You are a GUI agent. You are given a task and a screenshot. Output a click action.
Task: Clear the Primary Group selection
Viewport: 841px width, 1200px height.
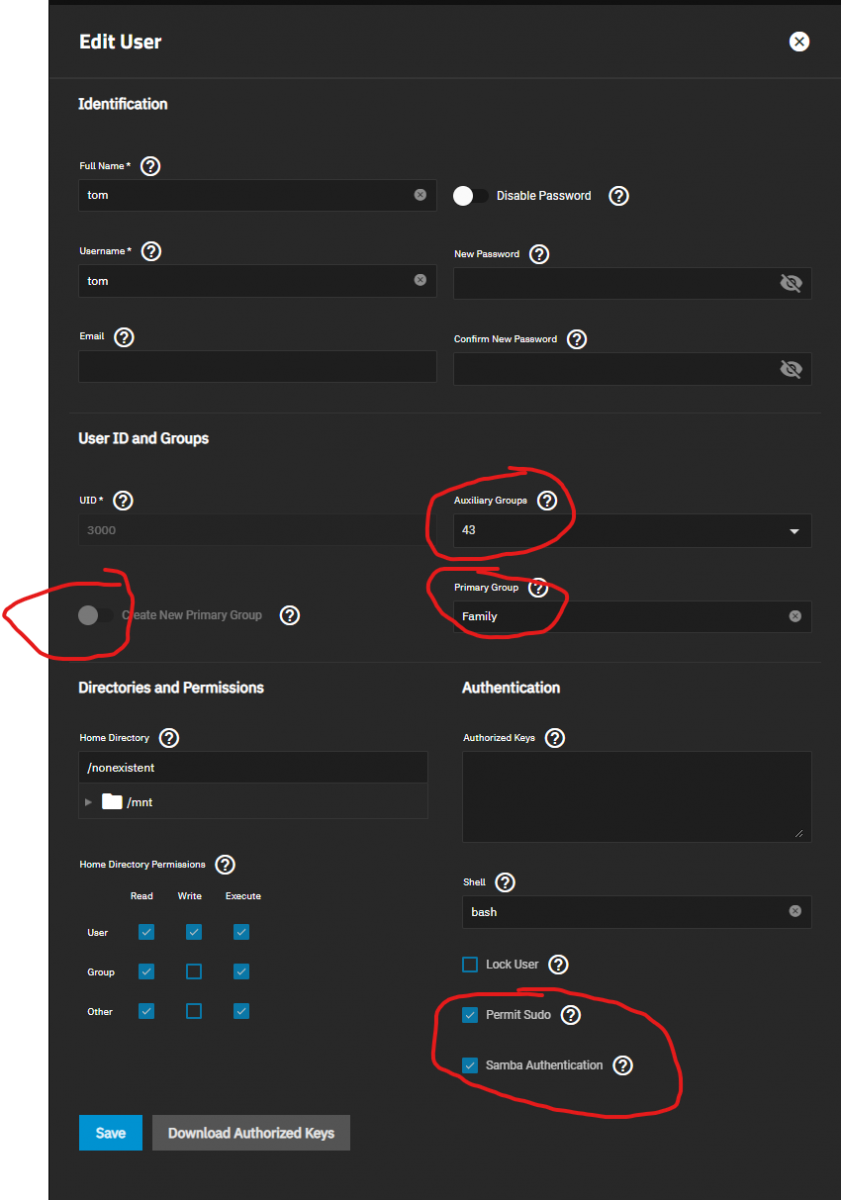tap(795, 616)
